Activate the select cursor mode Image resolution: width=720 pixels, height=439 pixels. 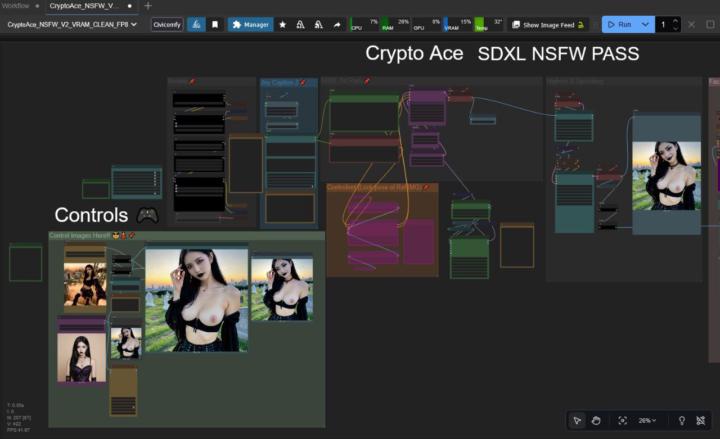point(577,420)
